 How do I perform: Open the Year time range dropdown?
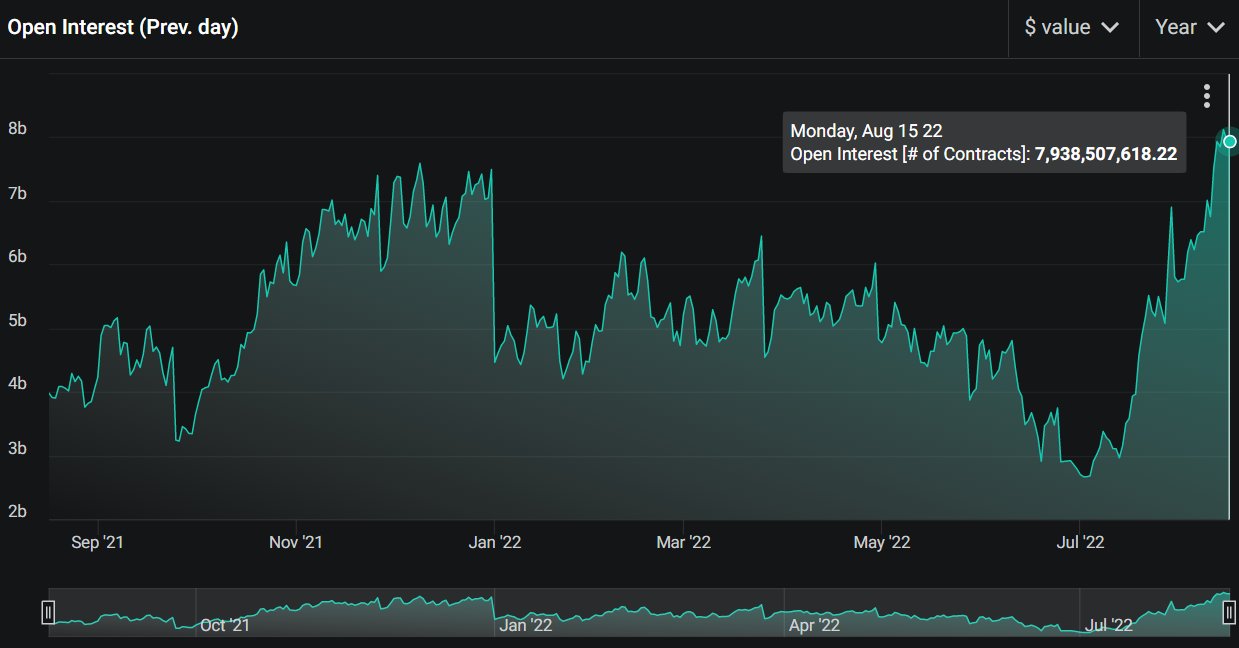coord(1189,28)
